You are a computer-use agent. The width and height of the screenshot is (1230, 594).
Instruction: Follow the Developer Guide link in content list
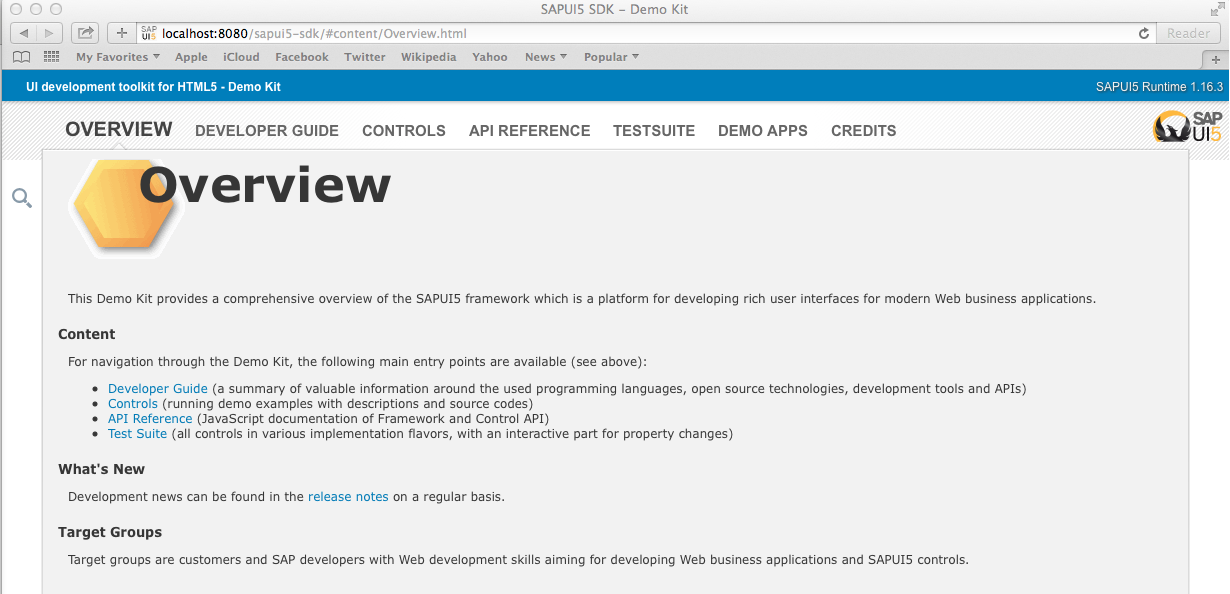click(x=158, y=389)
